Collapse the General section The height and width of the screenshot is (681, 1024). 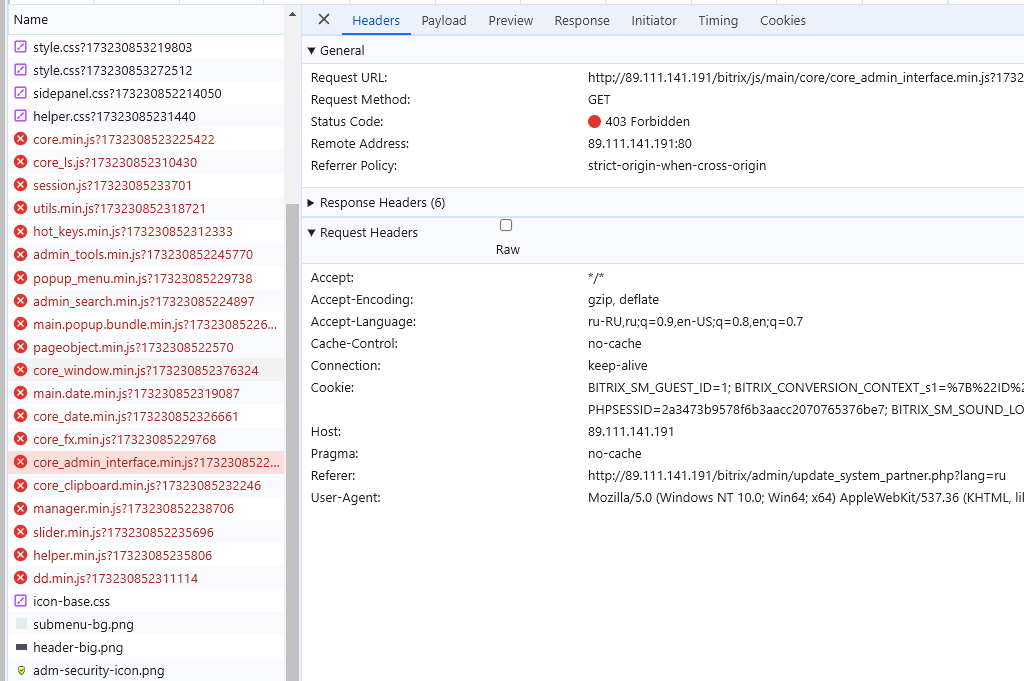(x=312, y=51)
